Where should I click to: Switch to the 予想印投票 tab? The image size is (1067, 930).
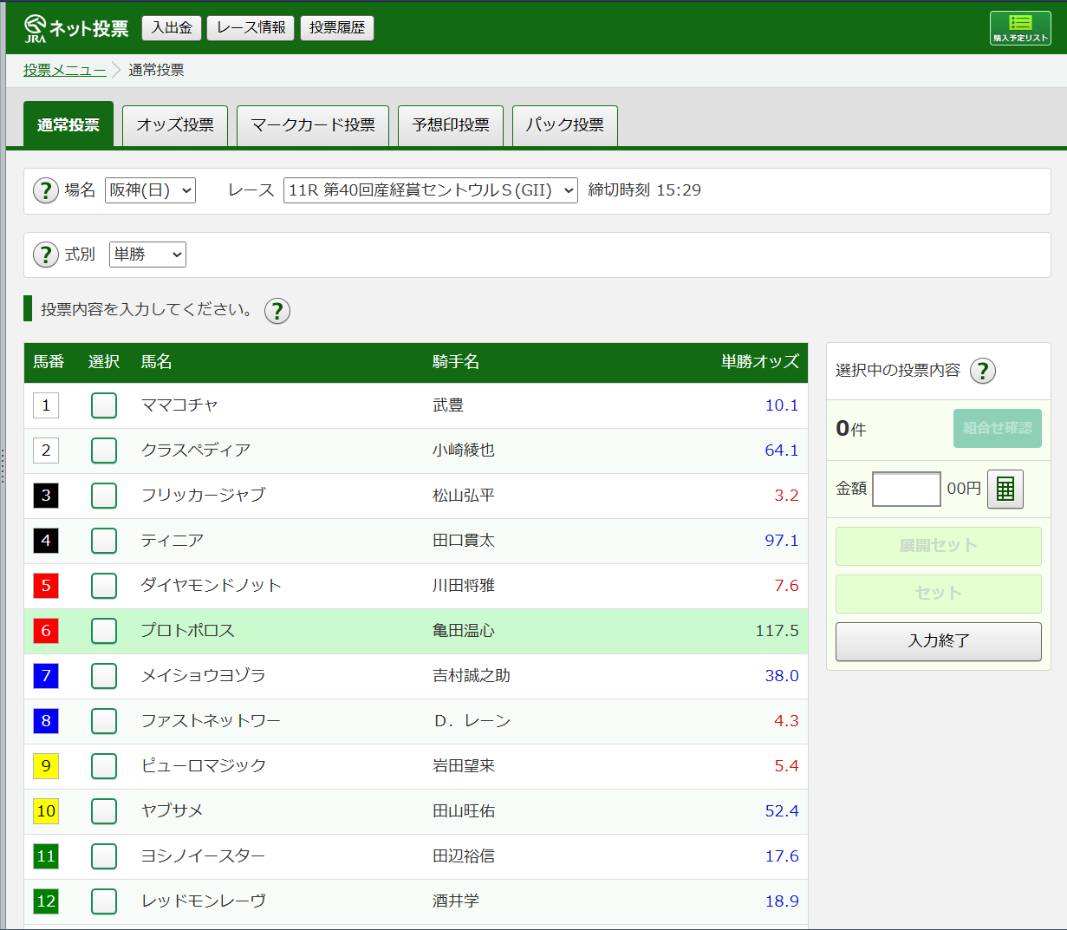(450, 125)
